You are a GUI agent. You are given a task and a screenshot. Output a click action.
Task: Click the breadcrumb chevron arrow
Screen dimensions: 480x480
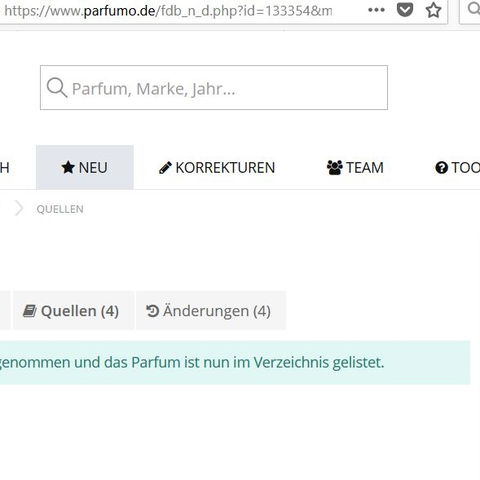(x=19, y=209)
